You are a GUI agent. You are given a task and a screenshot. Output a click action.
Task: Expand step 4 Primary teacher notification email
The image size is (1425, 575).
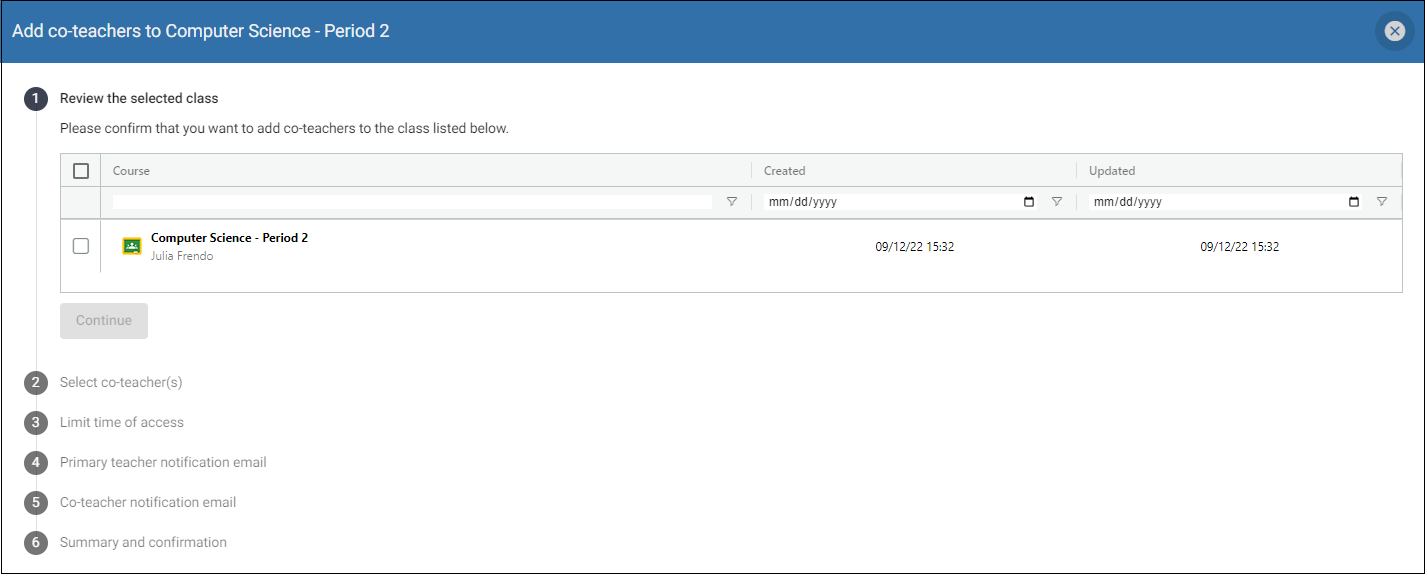[163, 462]
